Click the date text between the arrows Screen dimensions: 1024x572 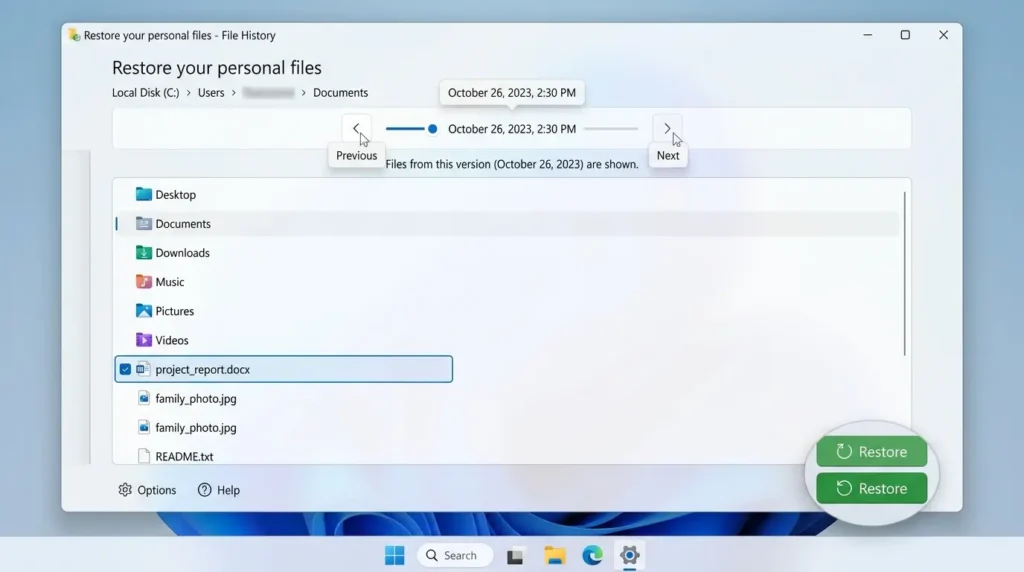(512, 129)
